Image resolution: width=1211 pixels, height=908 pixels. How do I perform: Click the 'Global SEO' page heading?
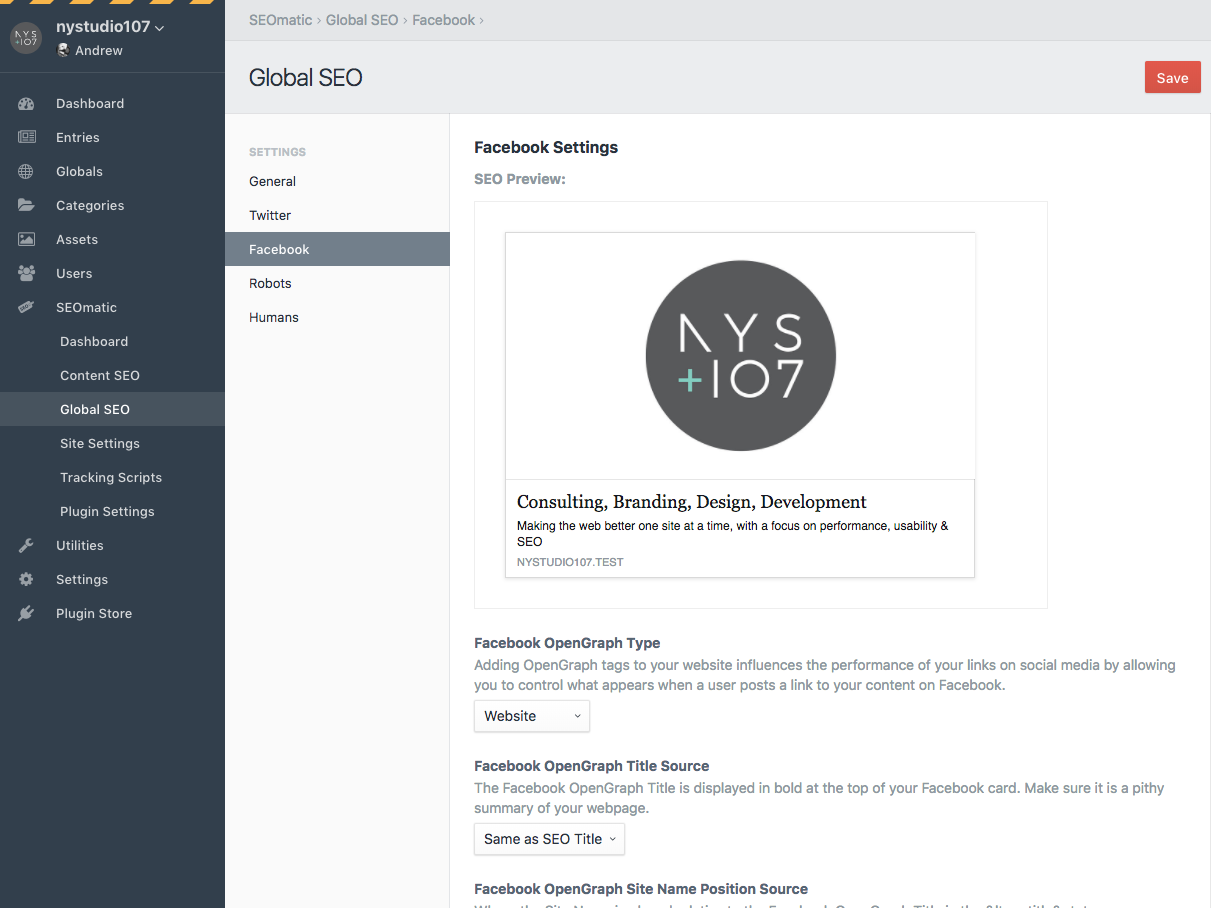pyautogui.click(x=305, y=78)
